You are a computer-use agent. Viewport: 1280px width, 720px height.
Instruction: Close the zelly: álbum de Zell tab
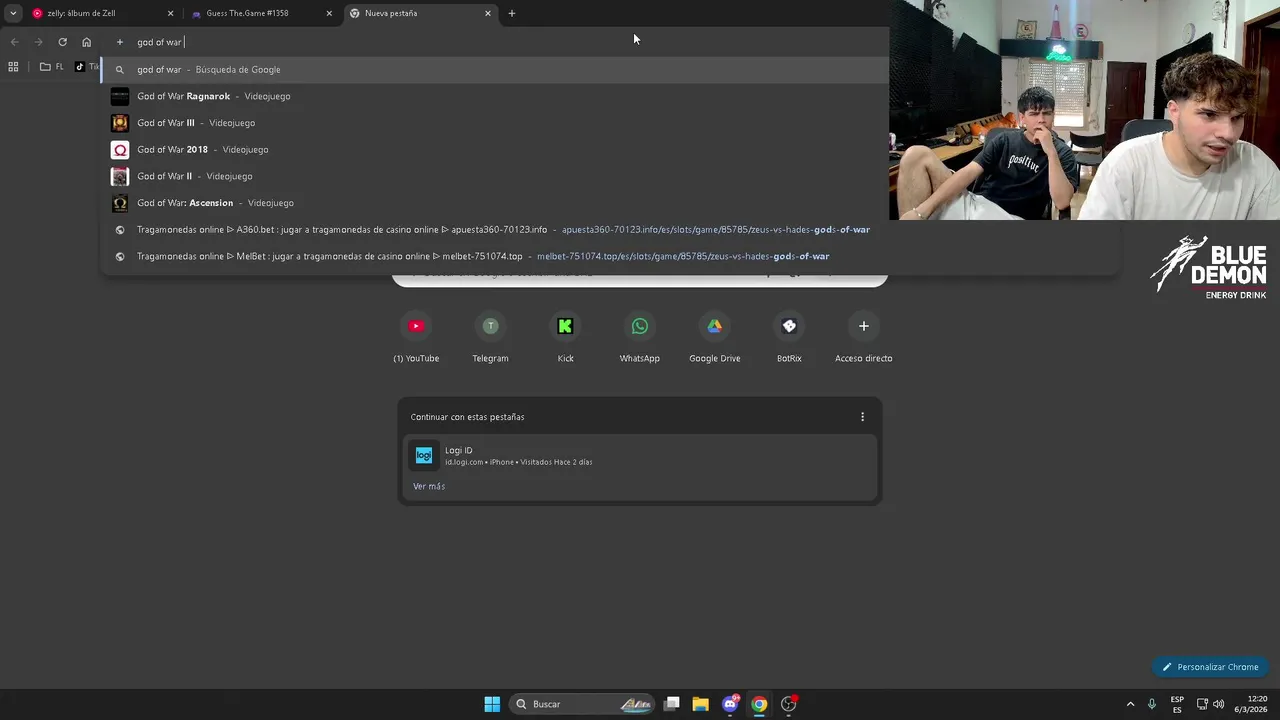pyautogui.click(x=170, y=13)
